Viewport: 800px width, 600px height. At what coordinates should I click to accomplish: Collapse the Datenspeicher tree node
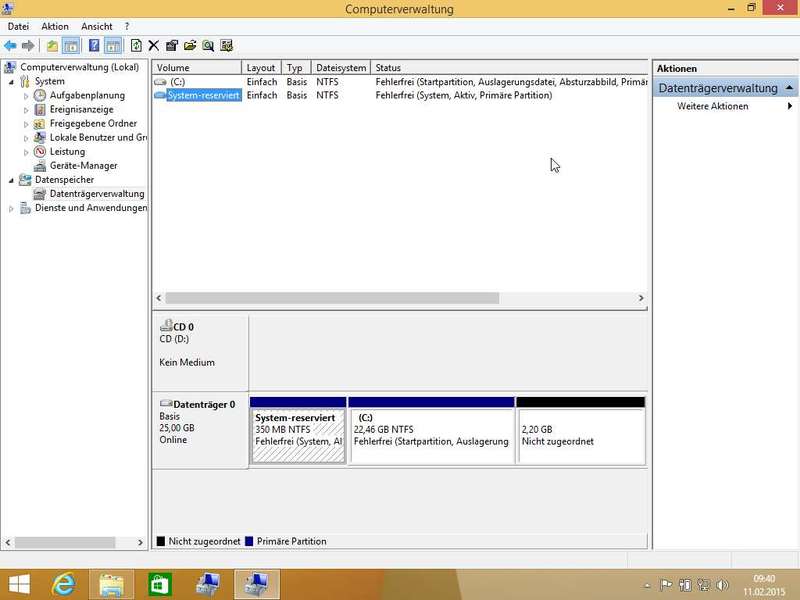pyautogui.click(x=11, y=180)
